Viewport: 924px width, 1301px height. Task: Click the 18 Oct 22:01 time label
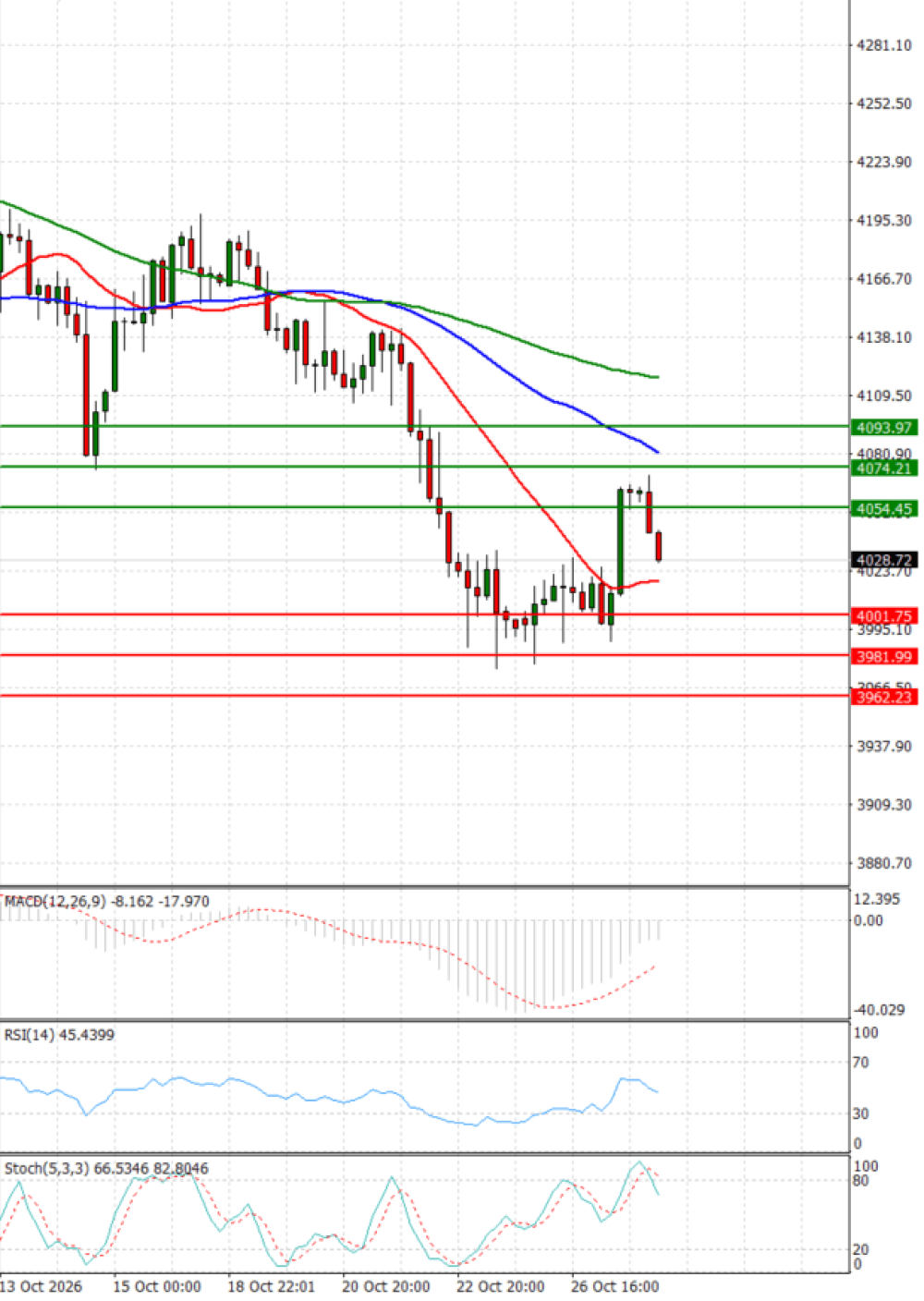pos(271,1285)
